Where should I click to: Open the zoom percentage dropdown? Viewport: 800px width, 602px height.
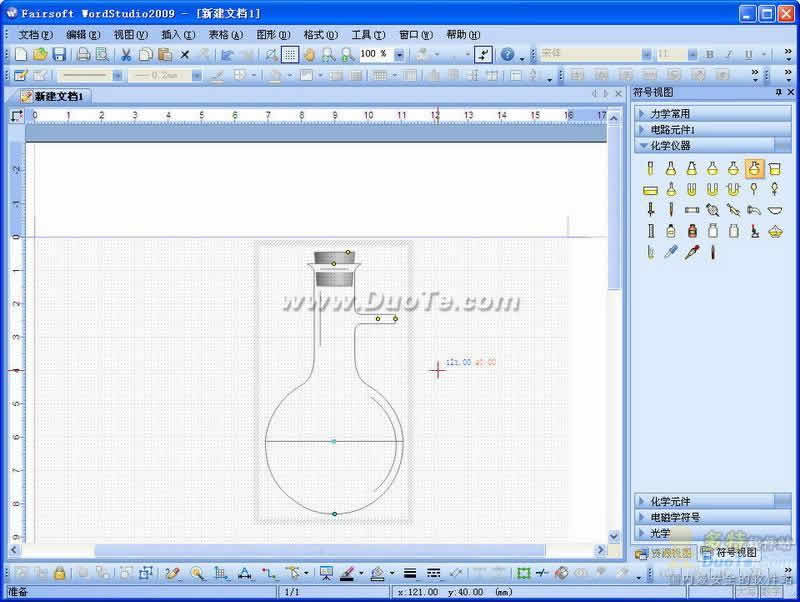click(399, 54)
